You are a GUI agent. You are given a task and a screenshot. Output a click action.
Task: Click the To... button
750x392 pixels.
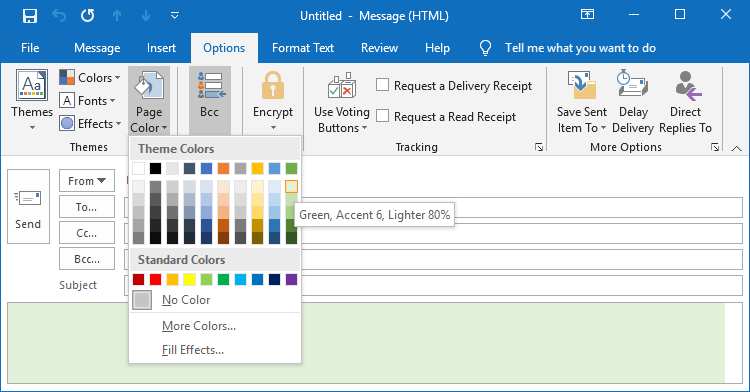87,207
